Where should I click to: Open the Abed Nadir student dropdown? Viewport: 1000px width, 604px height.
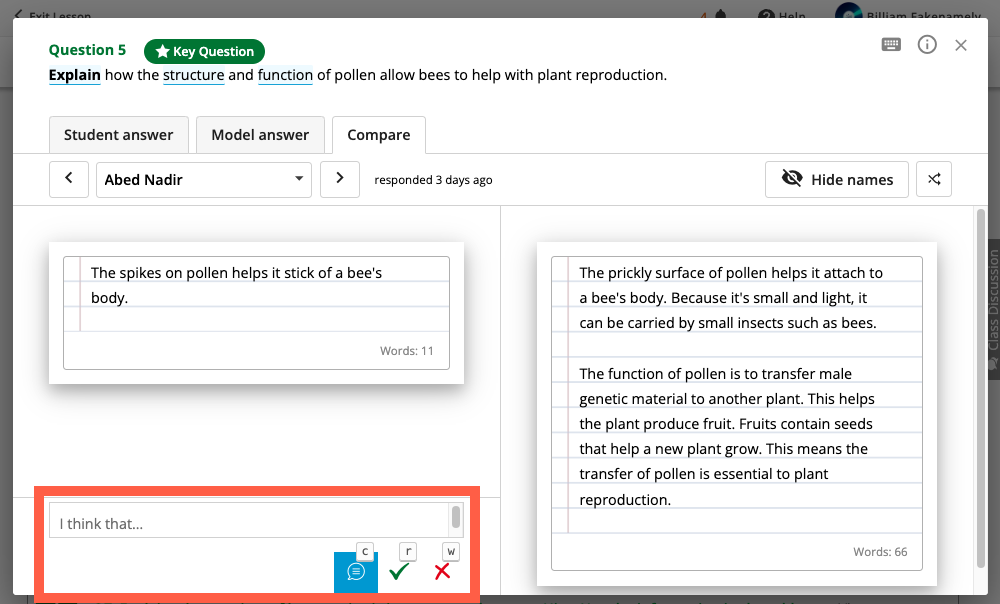[x=203, y=179]
